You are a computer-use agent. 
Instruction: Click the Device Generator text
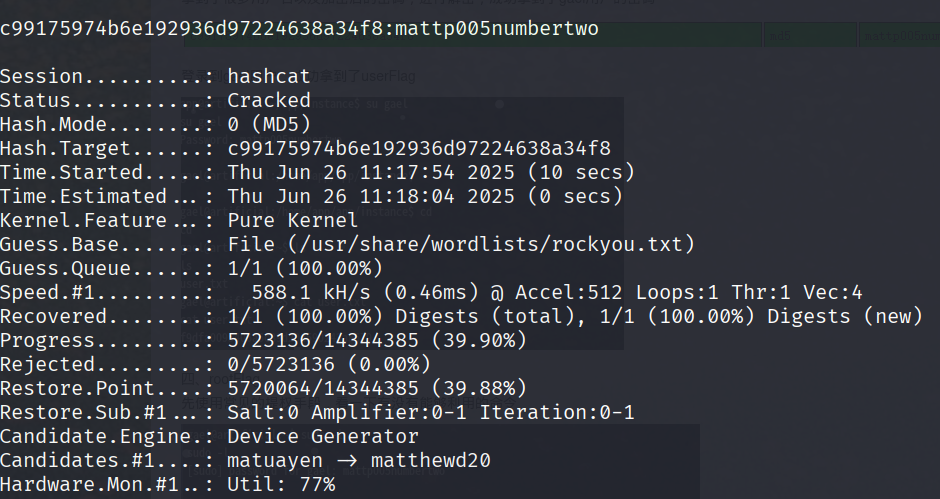pyautogui.click(x=323, y=436)
